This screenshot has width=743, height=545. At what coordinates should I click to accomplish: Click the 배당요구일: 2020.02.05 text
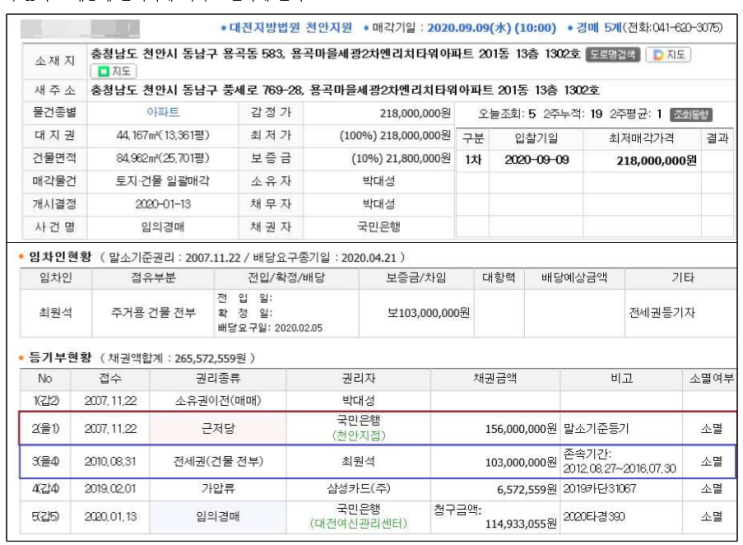coord(270,328)
